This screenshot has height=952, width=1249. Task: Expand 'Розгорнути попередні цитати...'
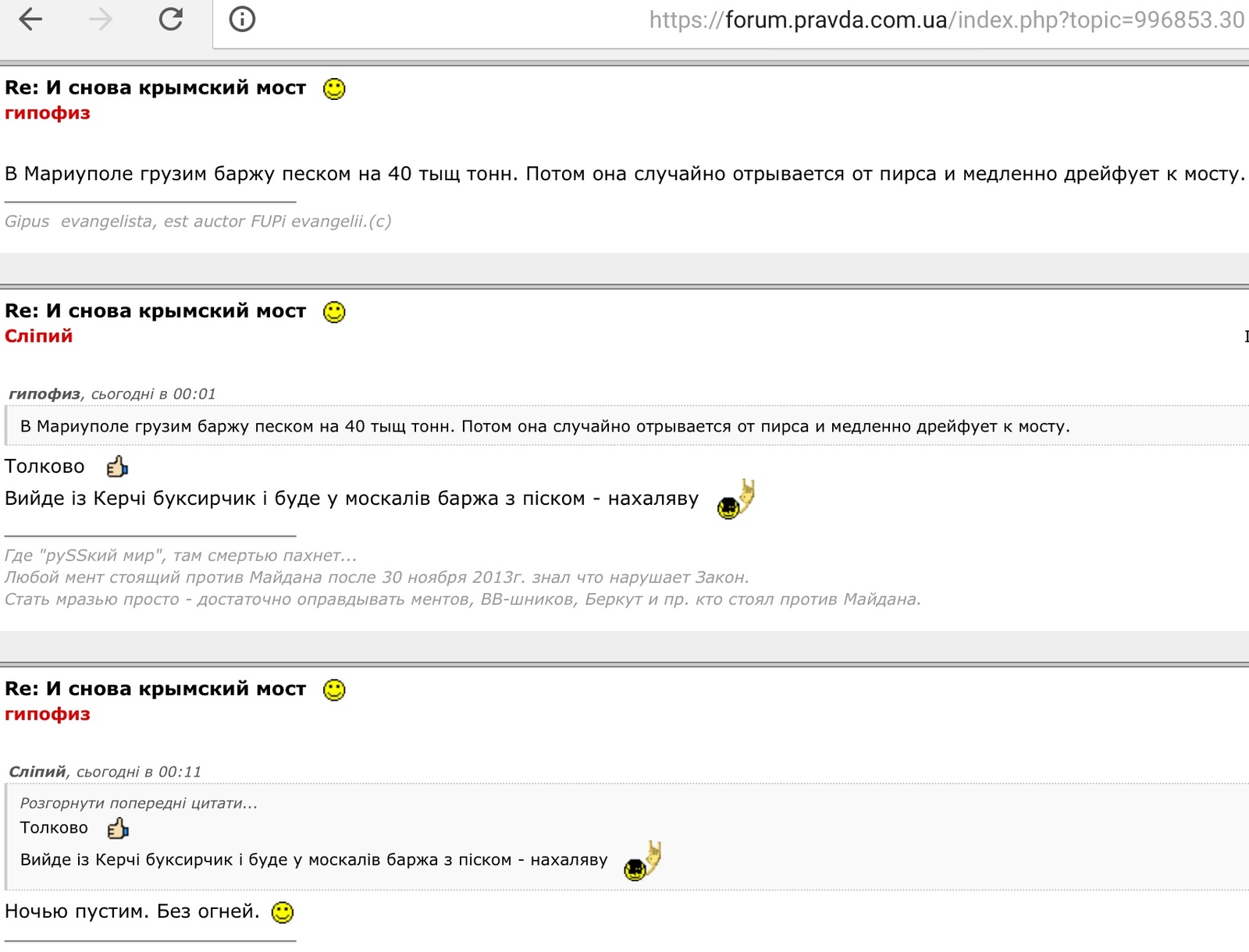(139, 803)
